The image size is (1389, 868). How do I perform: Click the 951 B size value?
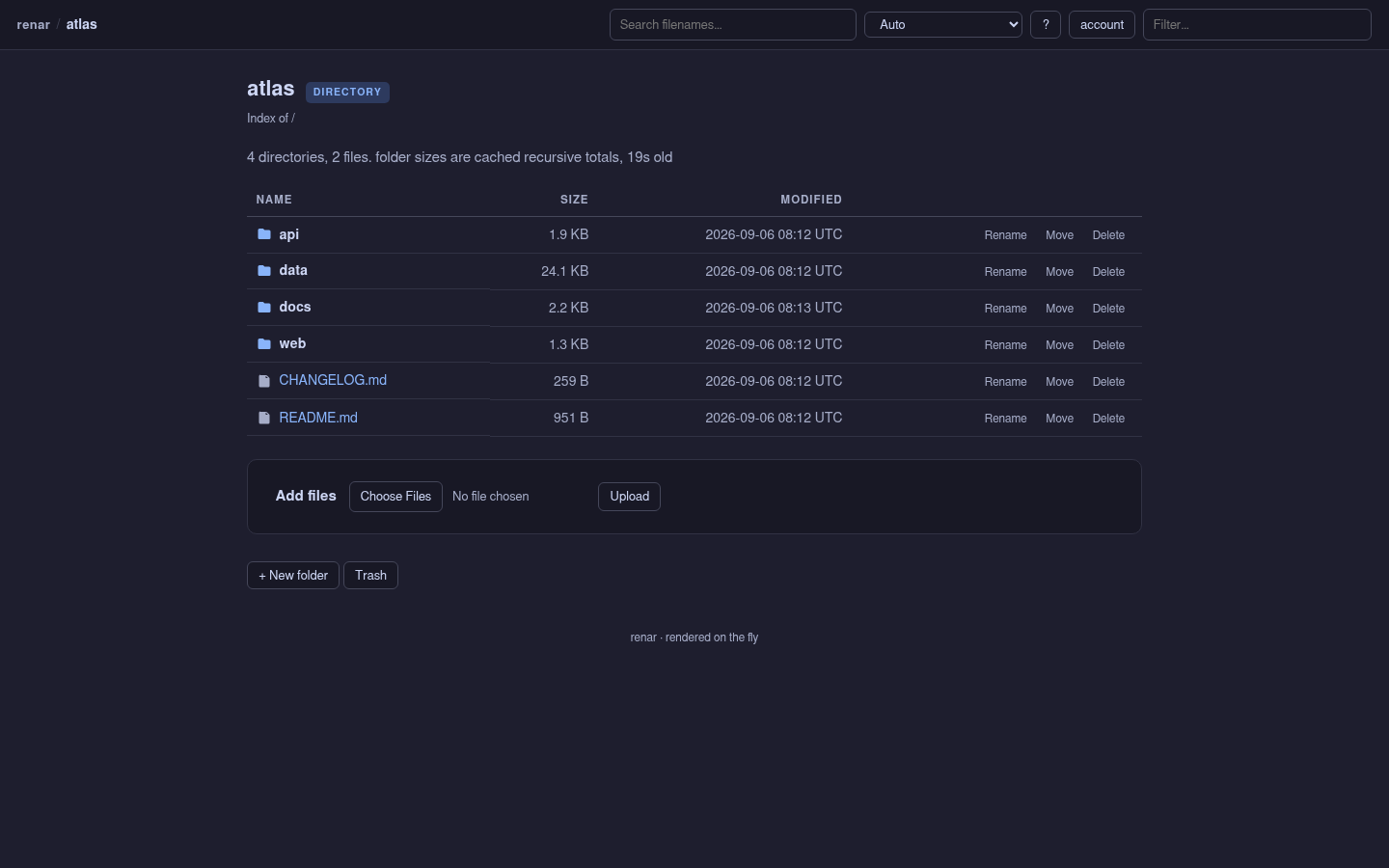click(x=571, y=418)
